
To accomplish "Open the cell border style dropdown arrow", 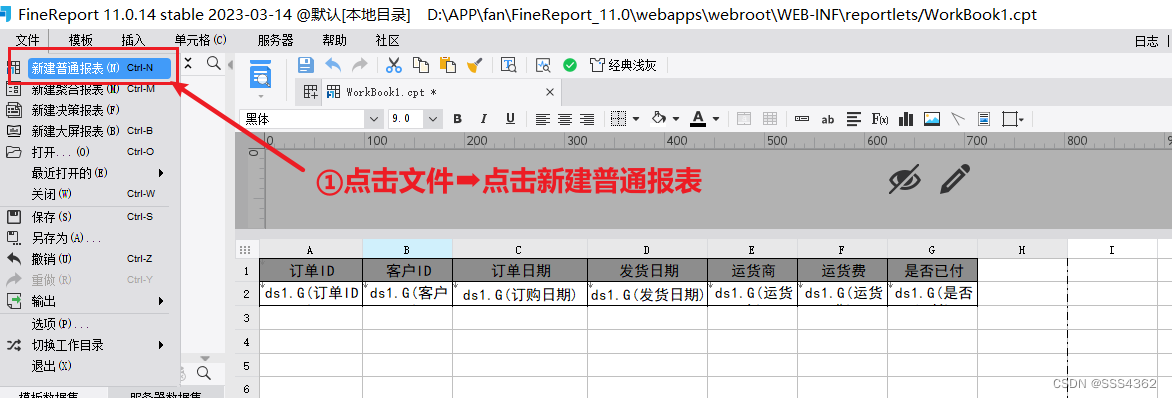I will pyautogui.click(x=636, y=118).
